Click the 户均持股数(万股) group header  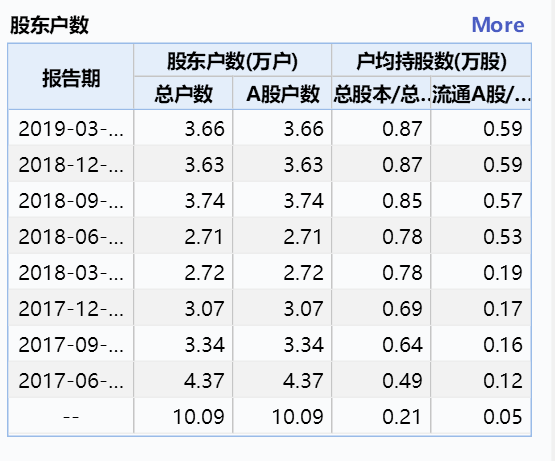pyautogui.click(x=431, y=60)
